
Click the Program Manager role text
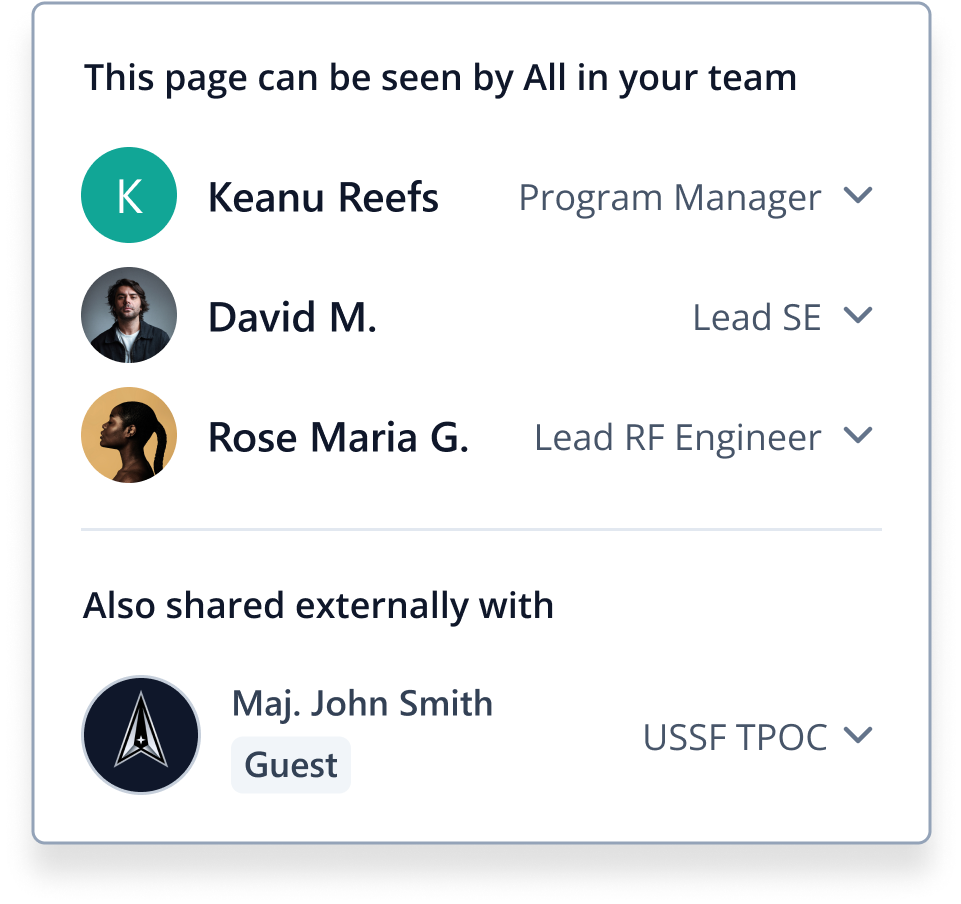click(x=669, y=197)
